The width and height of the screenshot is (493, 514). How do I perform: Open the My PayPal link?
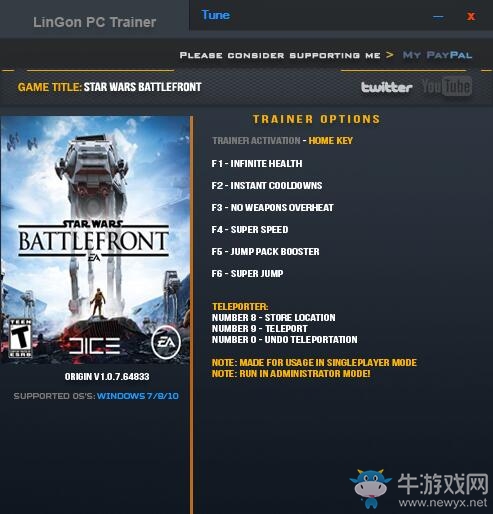click(x=437, y=55)
